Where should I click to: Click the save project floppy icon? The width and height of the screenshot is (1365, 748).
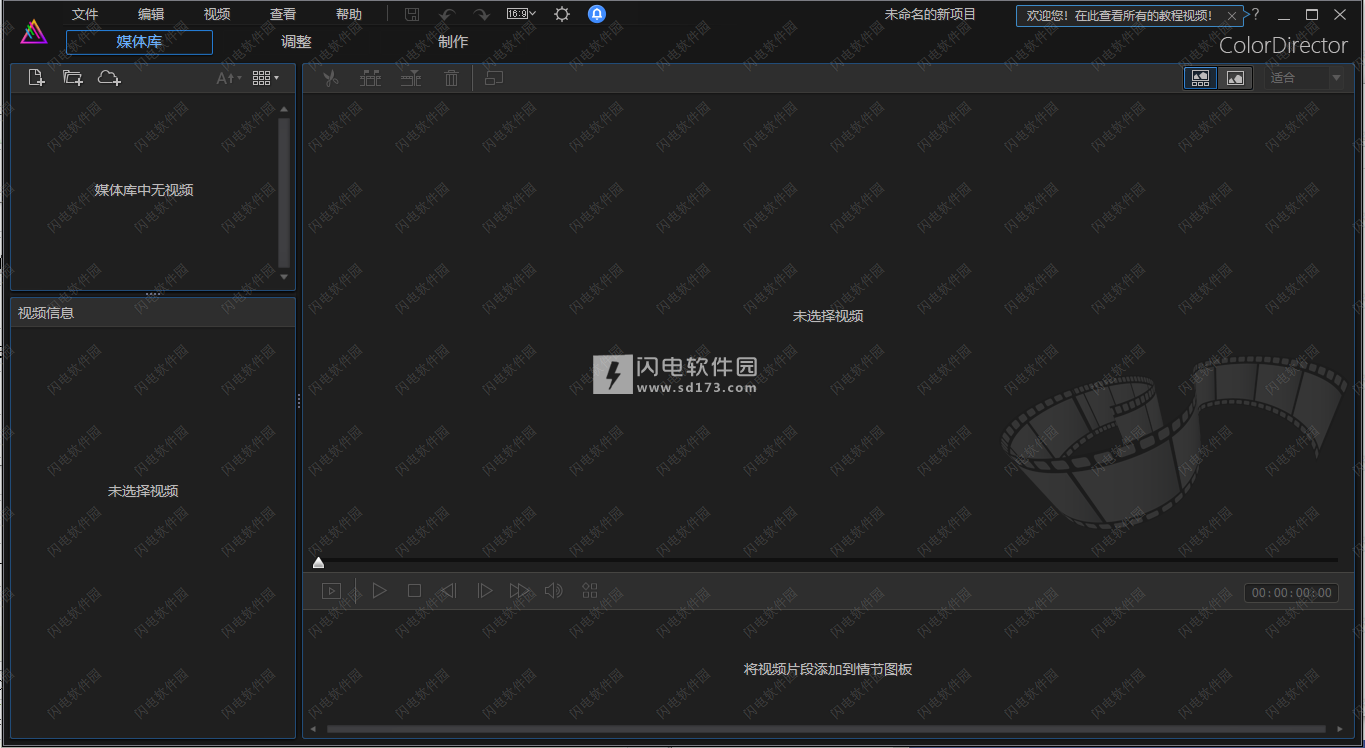click(x=412, y=14)
